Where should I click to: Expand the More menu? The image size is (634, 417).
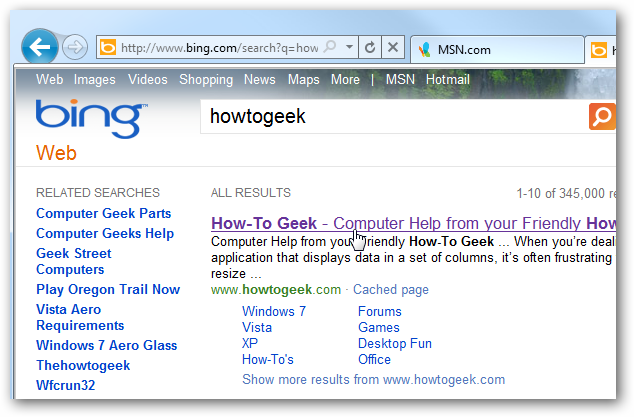(x=345, y=79)
